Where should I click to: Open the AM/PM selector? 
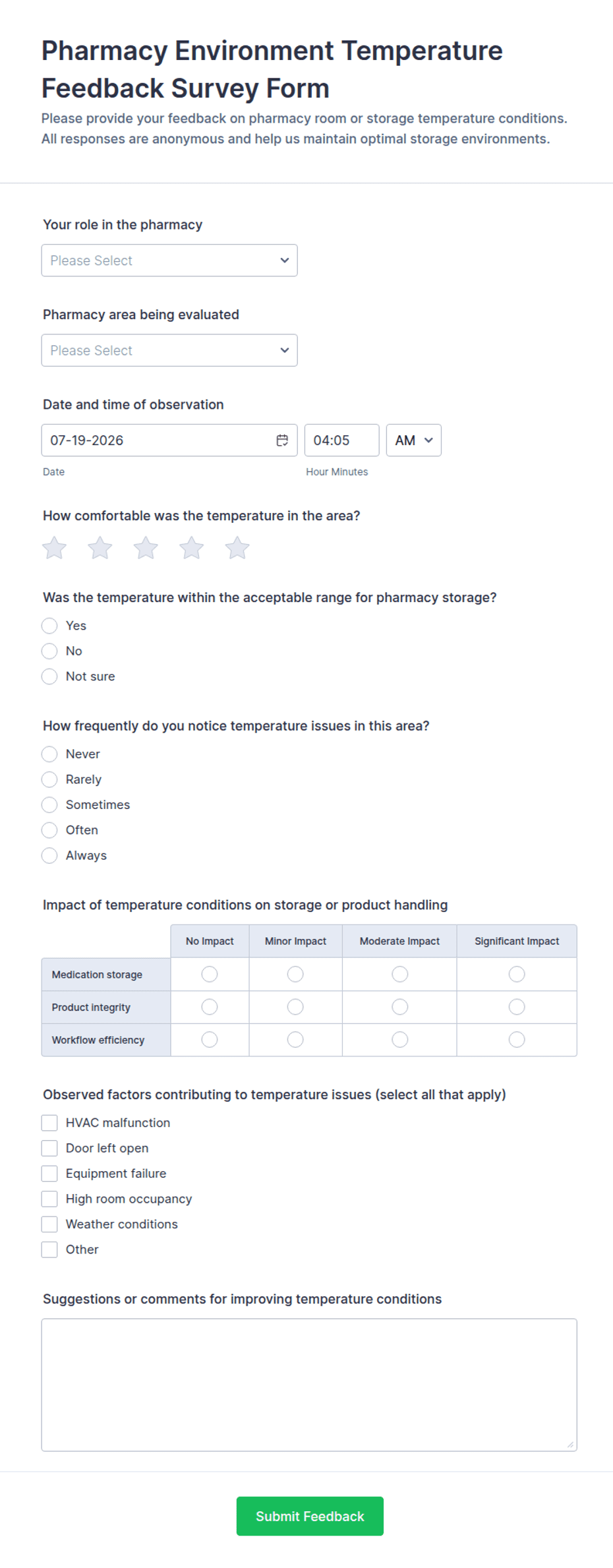pos(413,440)
